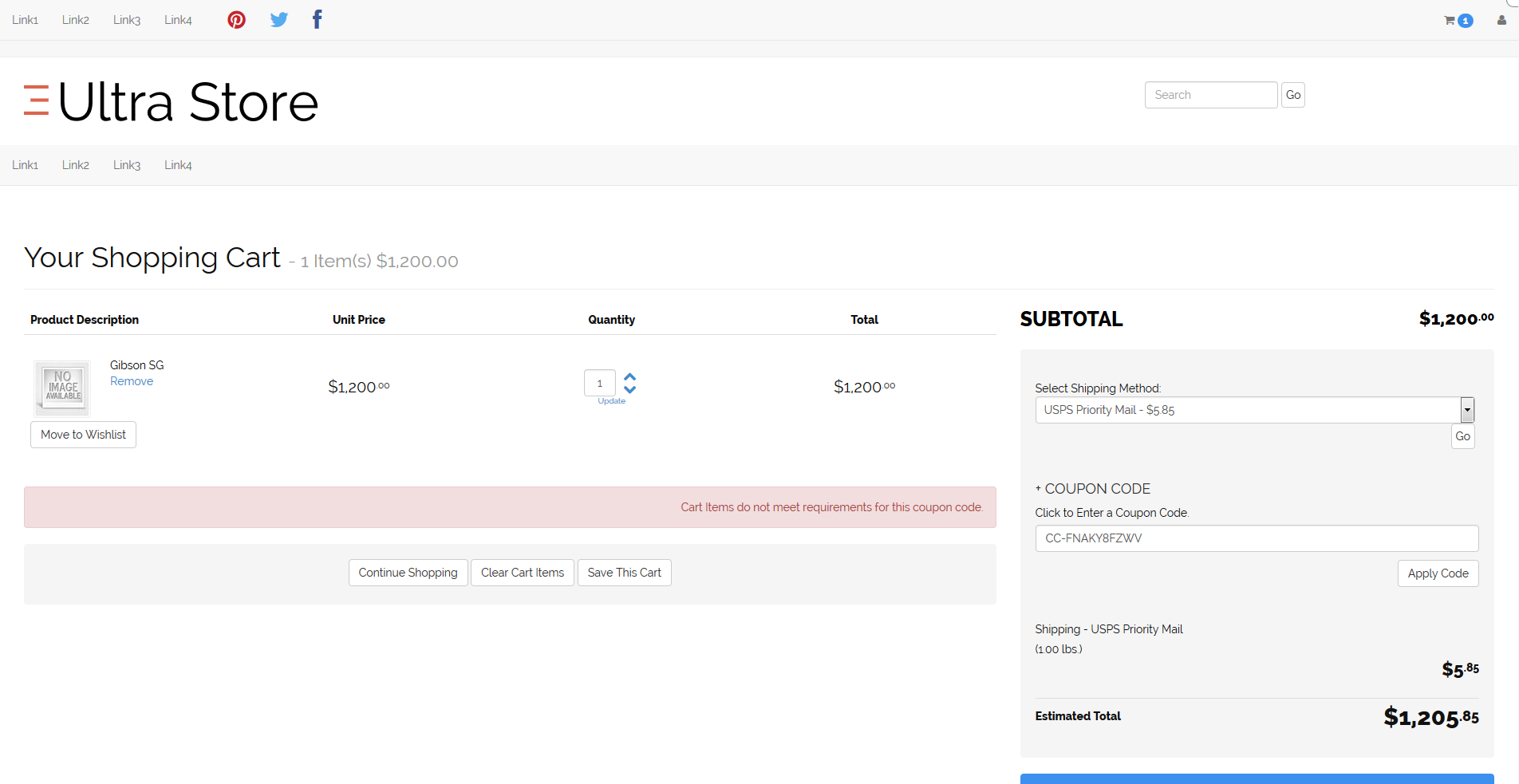The height and width of the screenshot is (784, 1519).
Task: Remove Gibson SG from cart
Action: point(132,381)
